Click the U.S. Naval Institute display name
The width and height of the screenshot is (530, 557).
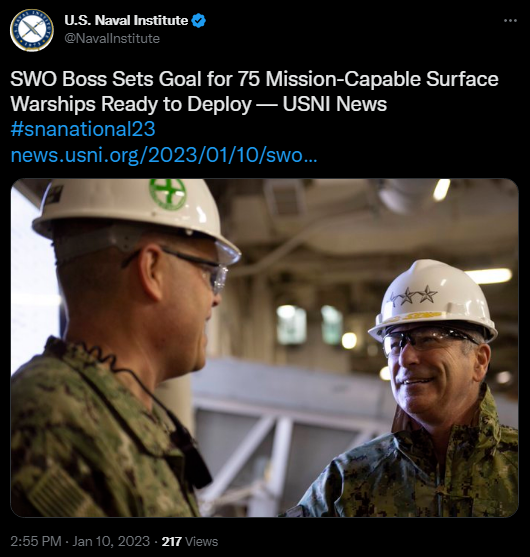(x=126, y=21)
